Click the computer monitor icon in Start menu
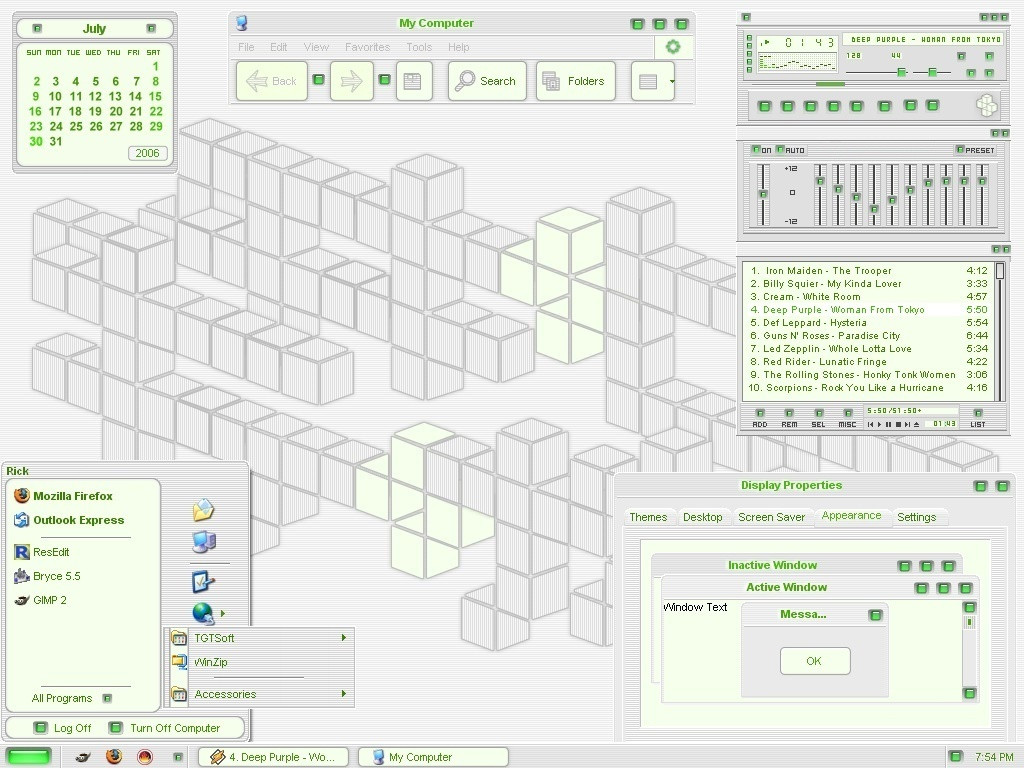1024x768 pixels. (x=204, y=541)
